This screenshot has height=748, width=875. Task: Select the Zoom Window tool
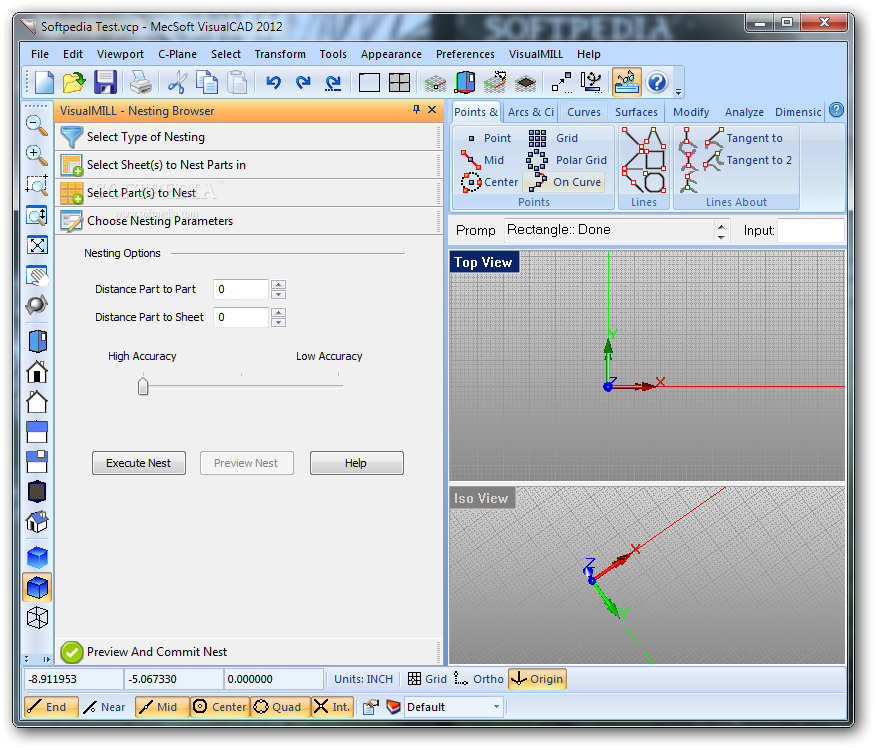[37, 185]
